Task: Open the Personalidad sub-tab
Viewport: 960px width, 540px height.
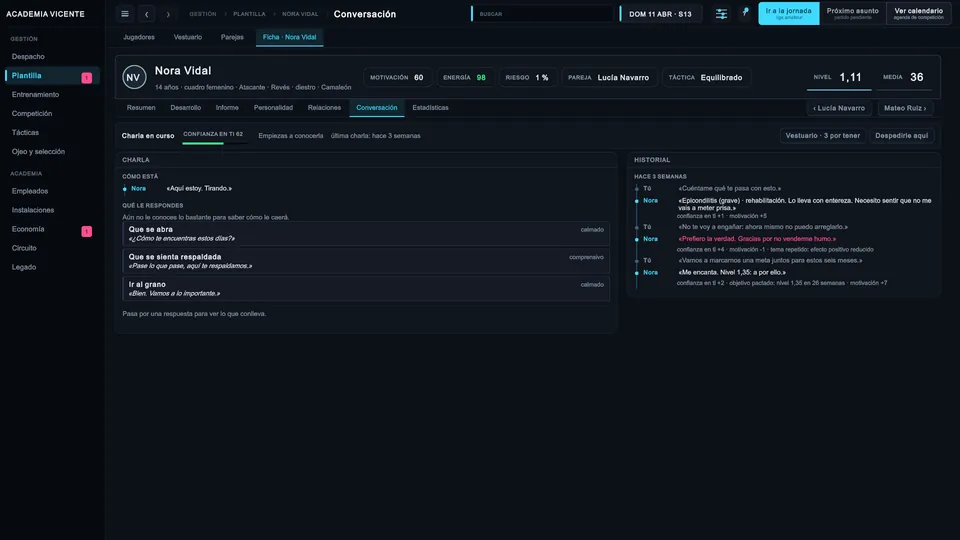Action: 273,108
